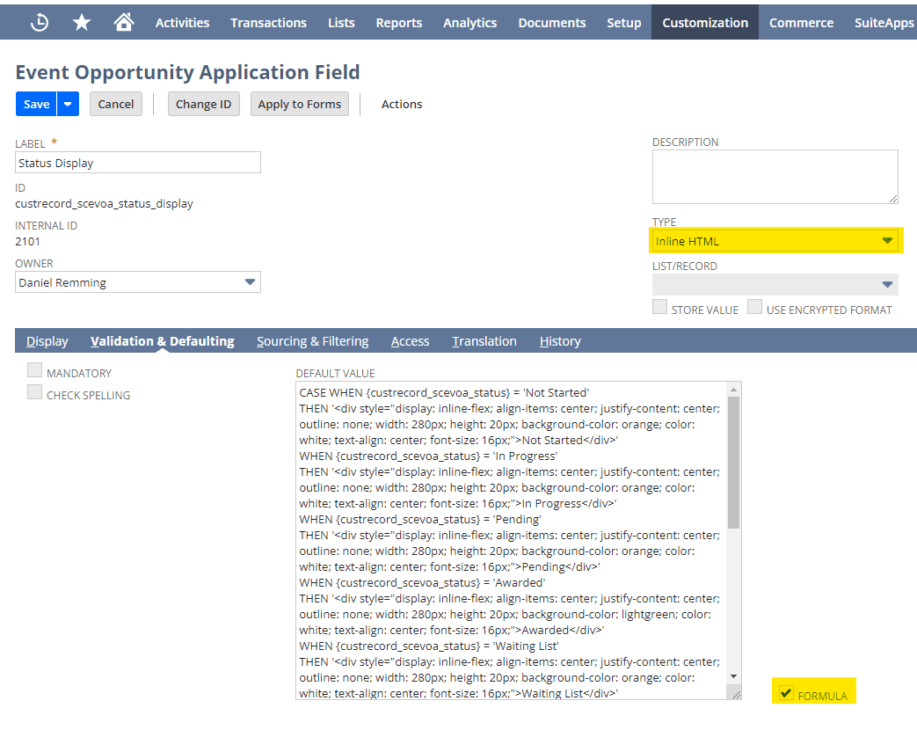917x730 pixels.
Task: Switch to the Setup menu
Action: click(623, 22)
